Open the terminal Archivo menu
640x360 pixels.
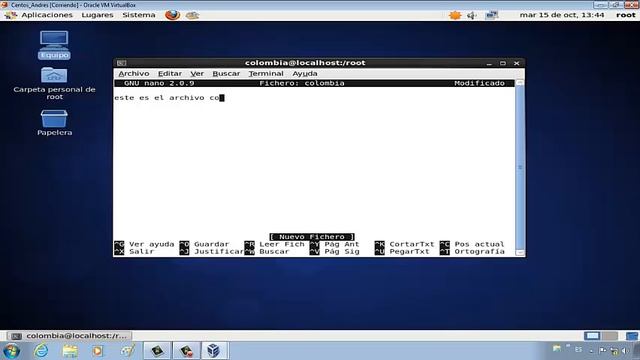[134, 74]
